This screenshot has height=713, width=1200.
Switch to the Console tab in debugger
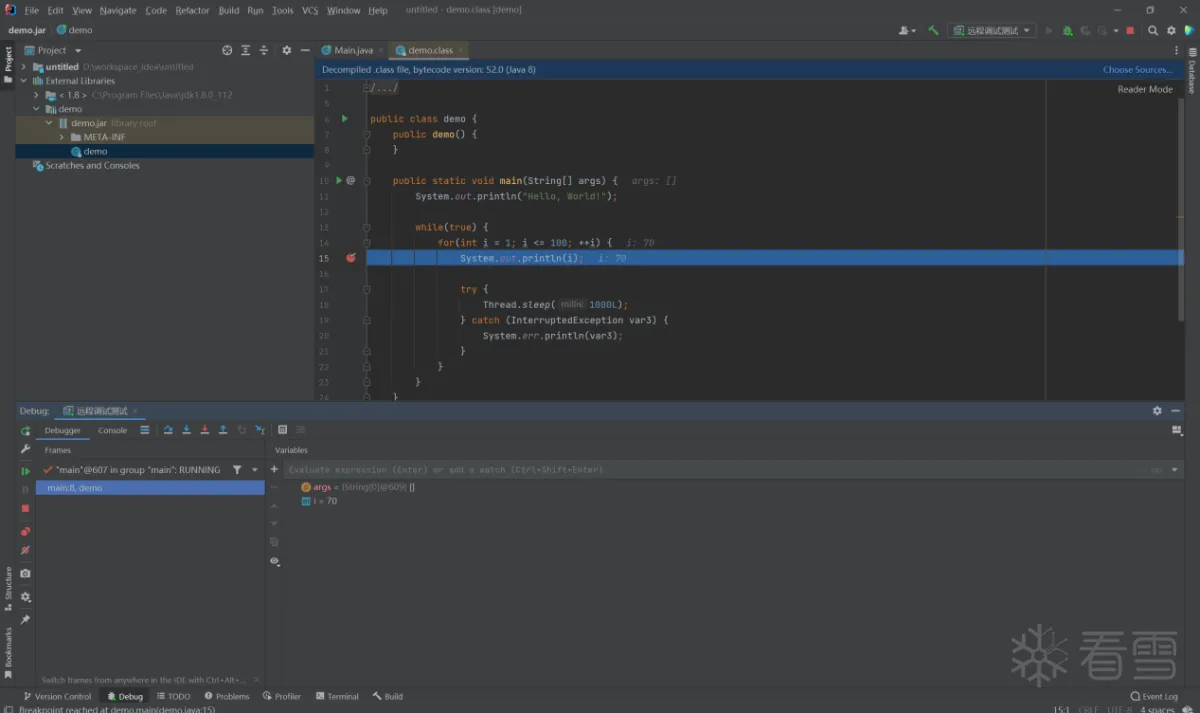pyautogui.click(x=112, y=430)
